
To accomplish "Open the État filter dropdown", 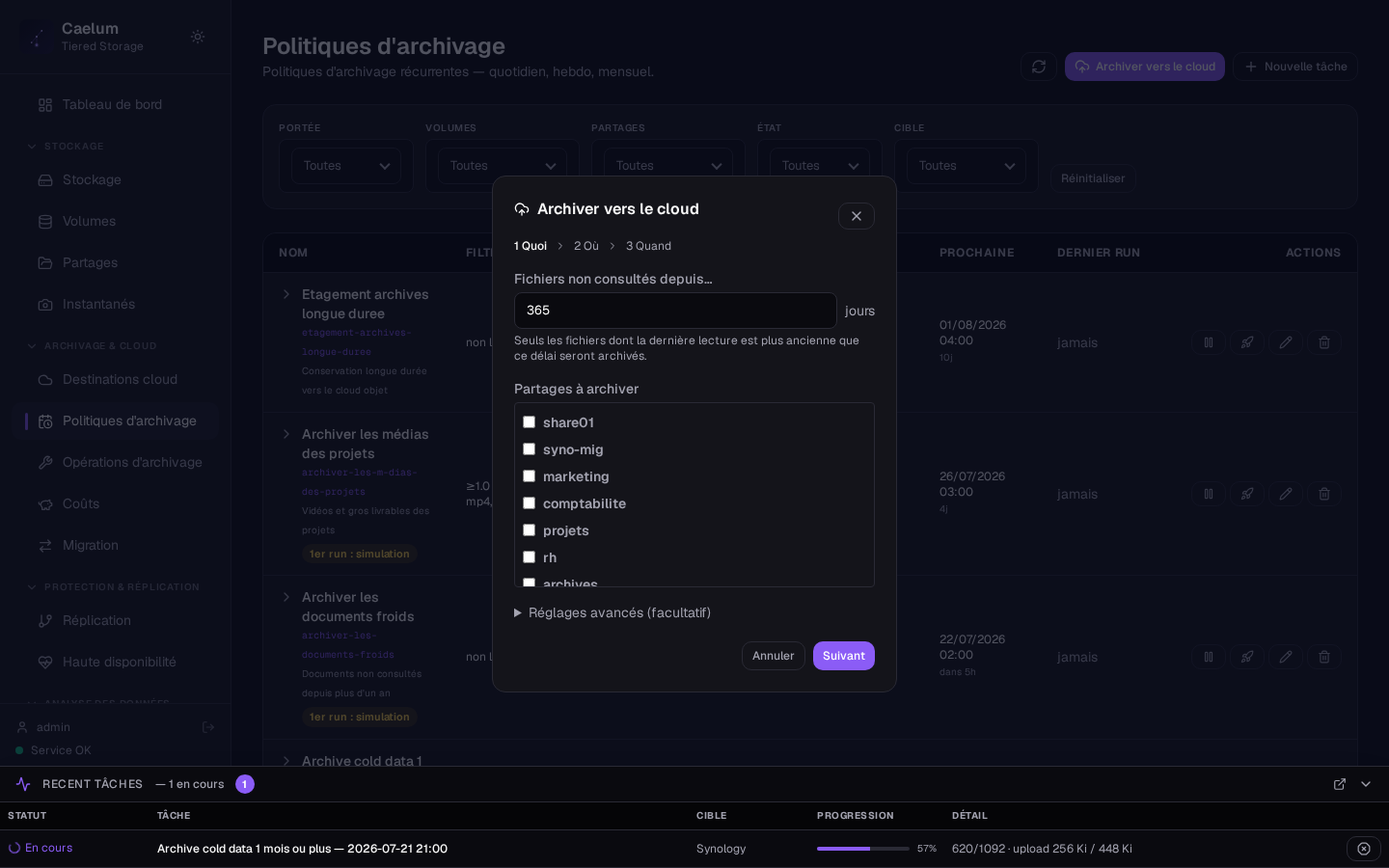I will 820,166.
